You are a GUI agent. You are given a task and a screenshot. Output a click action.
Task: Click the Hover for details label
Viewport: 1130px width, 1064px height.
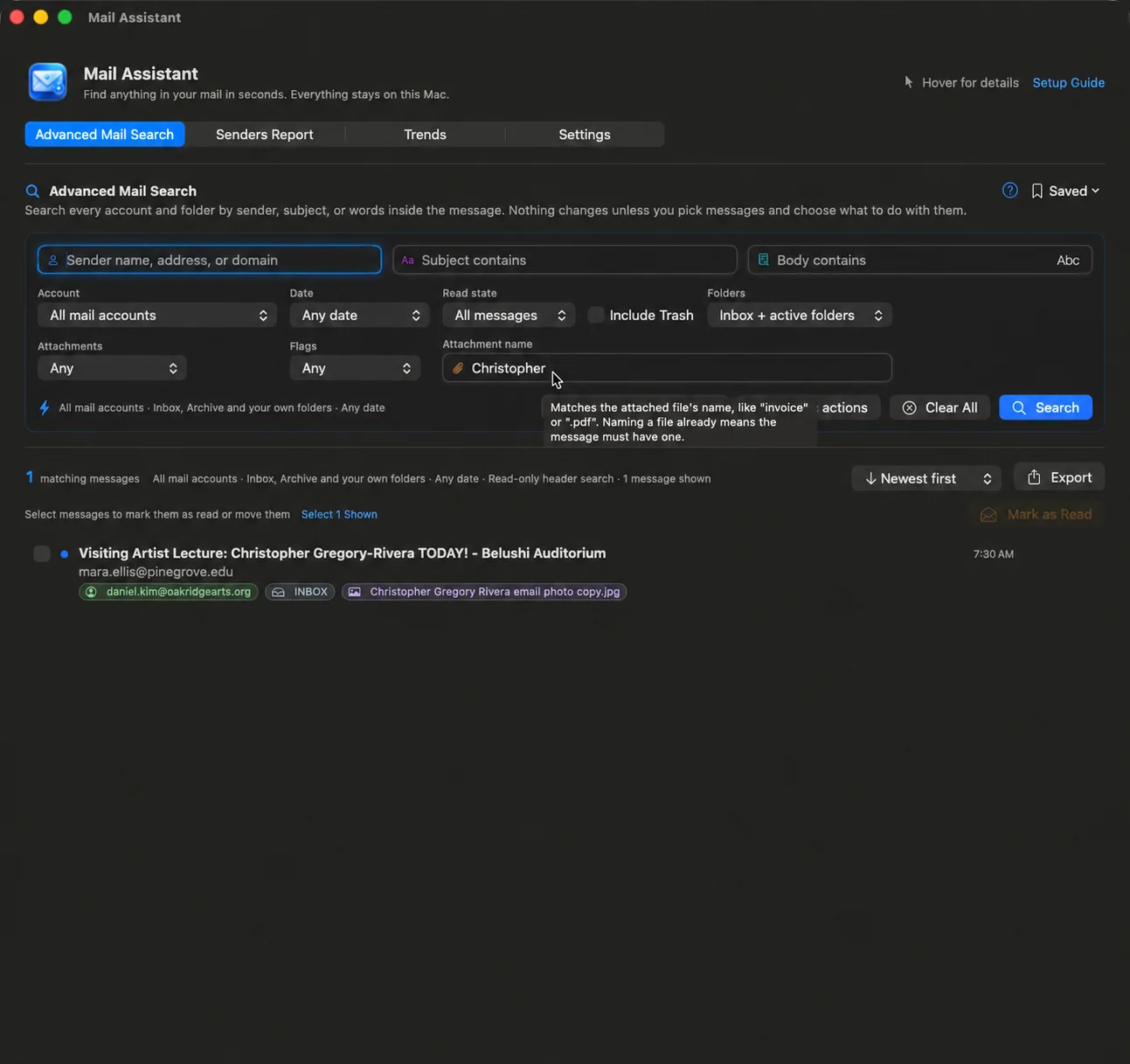click(x=970, y=82)
